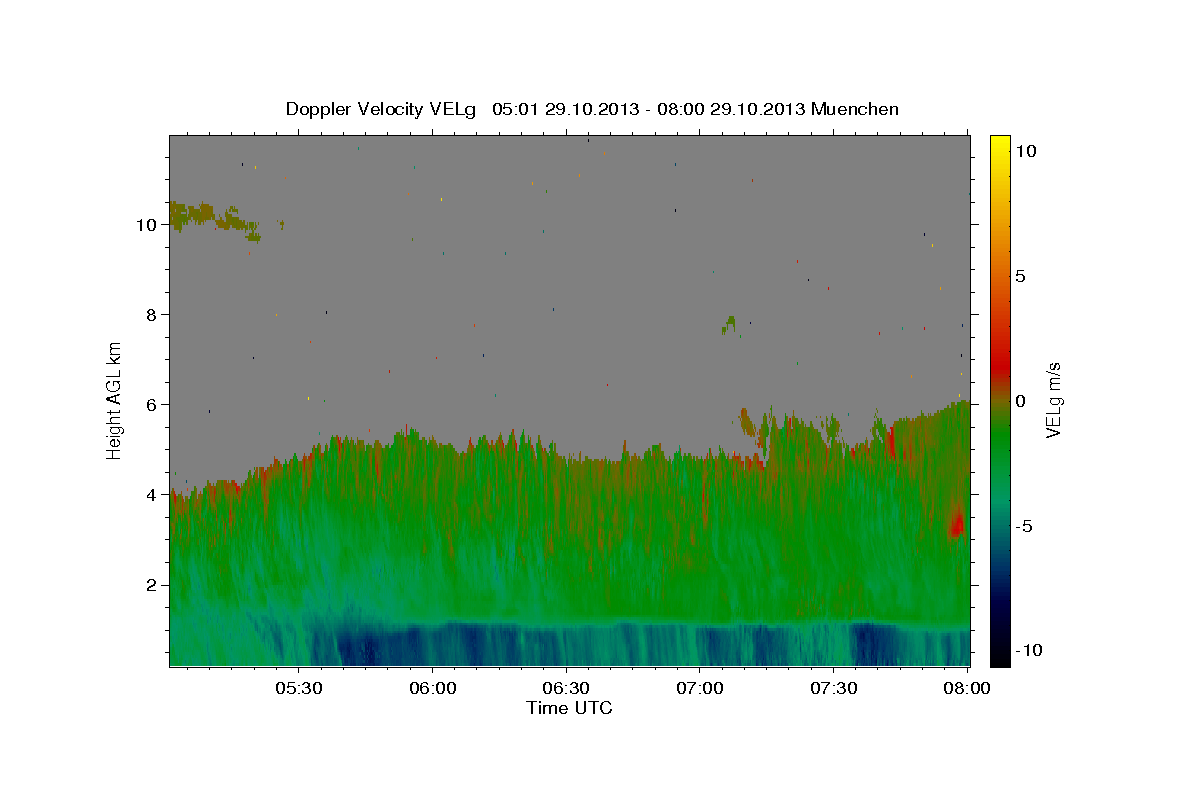Click the plot title 'Doppler Velocity VELg'
The width and height of the screenshot is (1200, 800).
click(x=382, y=109)
